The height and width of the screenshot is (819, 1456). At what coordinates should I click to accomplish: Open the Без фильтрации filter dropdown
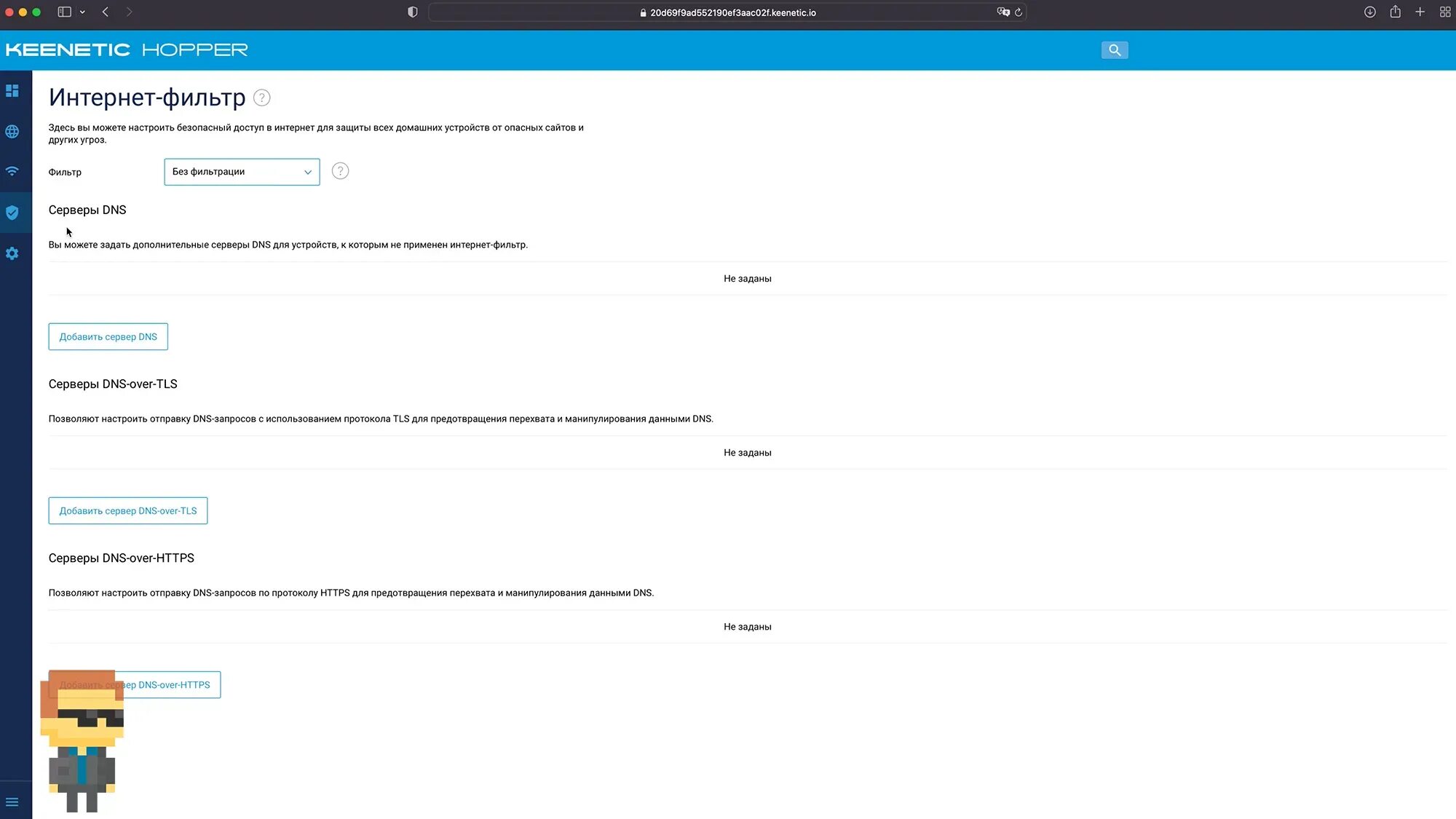coord(242,172)
